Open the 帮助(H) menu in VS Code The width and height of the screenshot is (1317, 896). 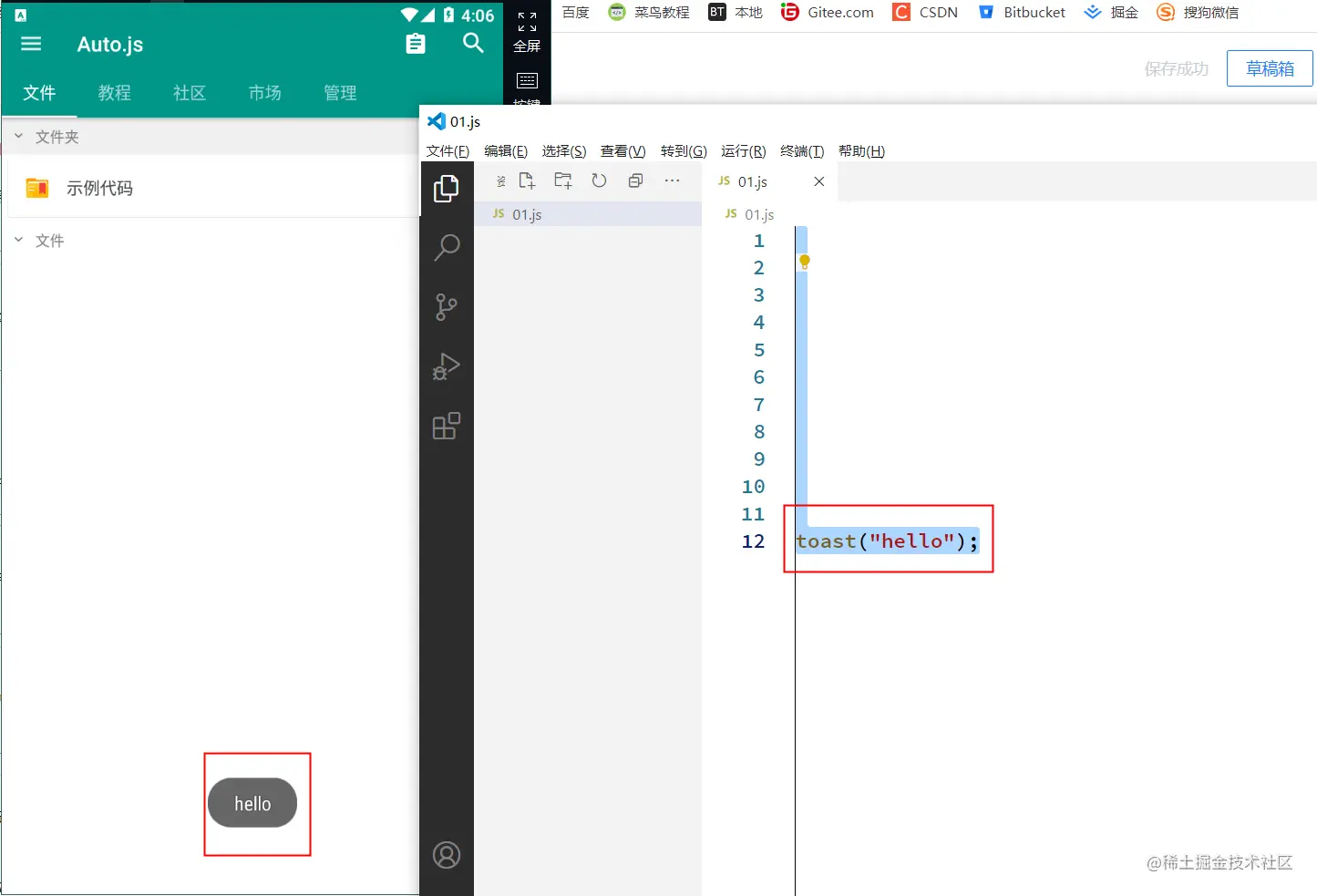point(861,151)
